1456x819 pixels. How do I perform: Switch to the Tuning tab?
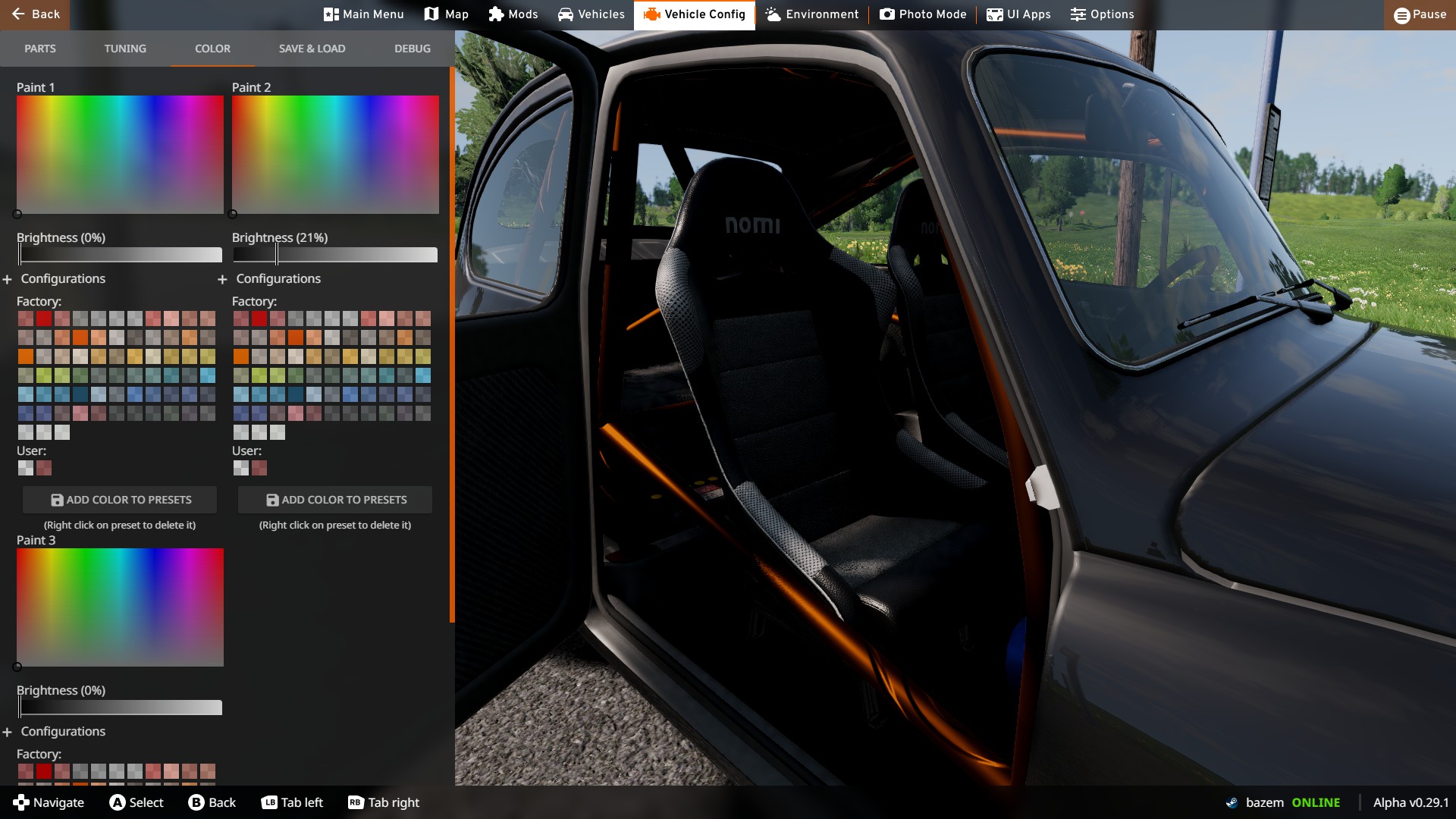point(125,49)
